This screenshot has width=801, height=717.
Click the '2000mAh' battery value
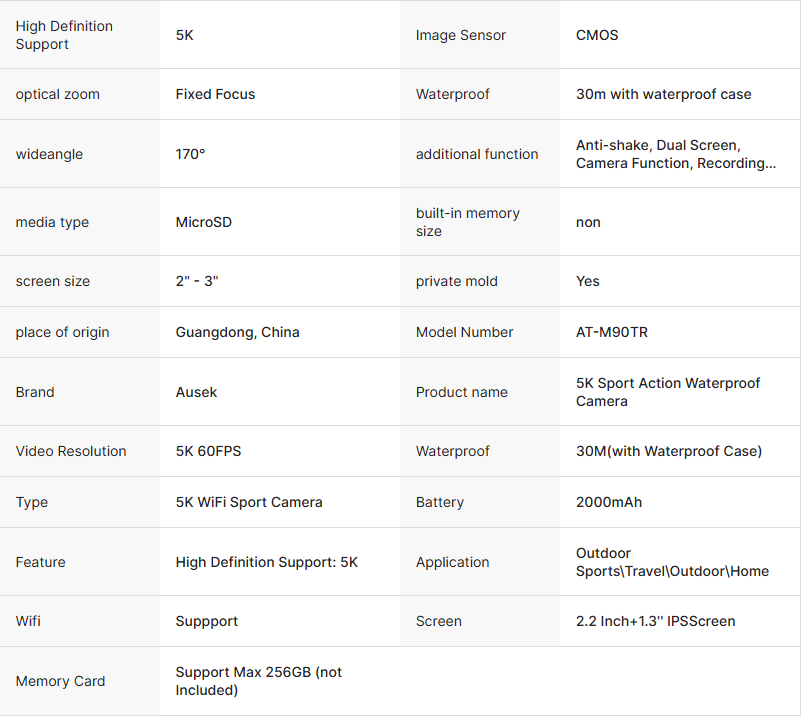pos(609,502)
